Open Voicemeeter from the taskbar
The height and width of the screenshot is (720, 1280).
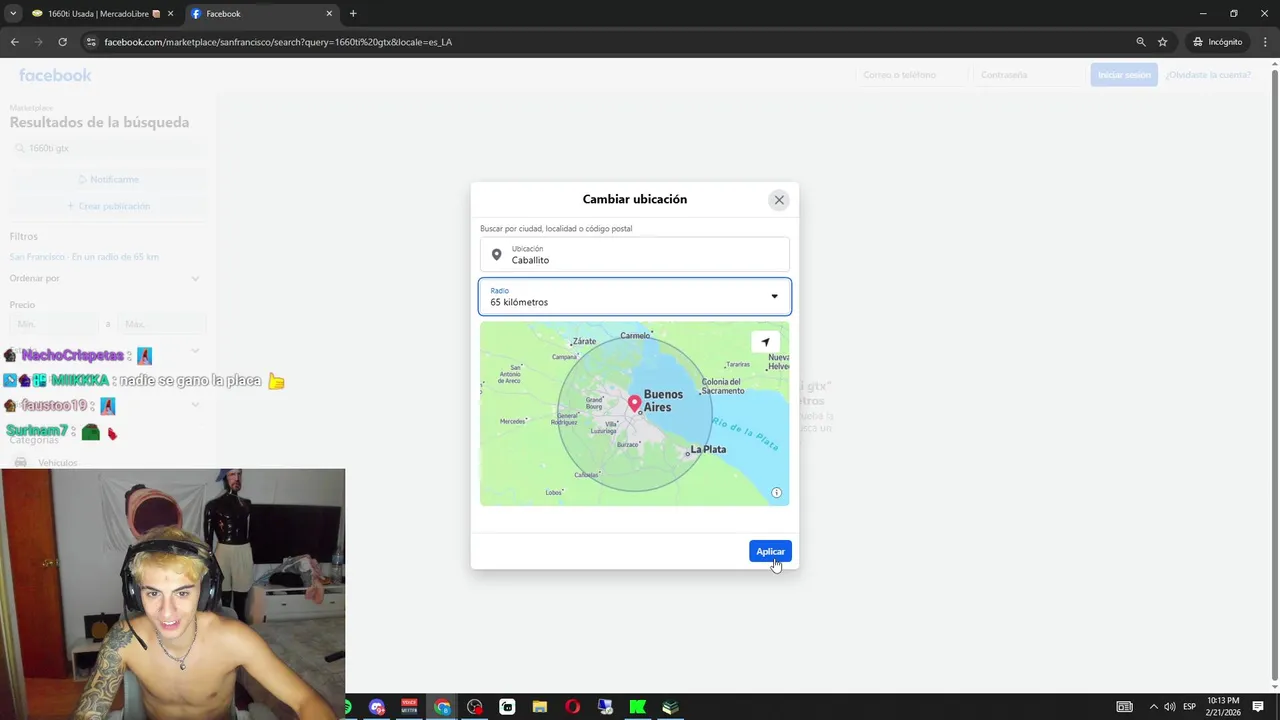tap(408, 707)
